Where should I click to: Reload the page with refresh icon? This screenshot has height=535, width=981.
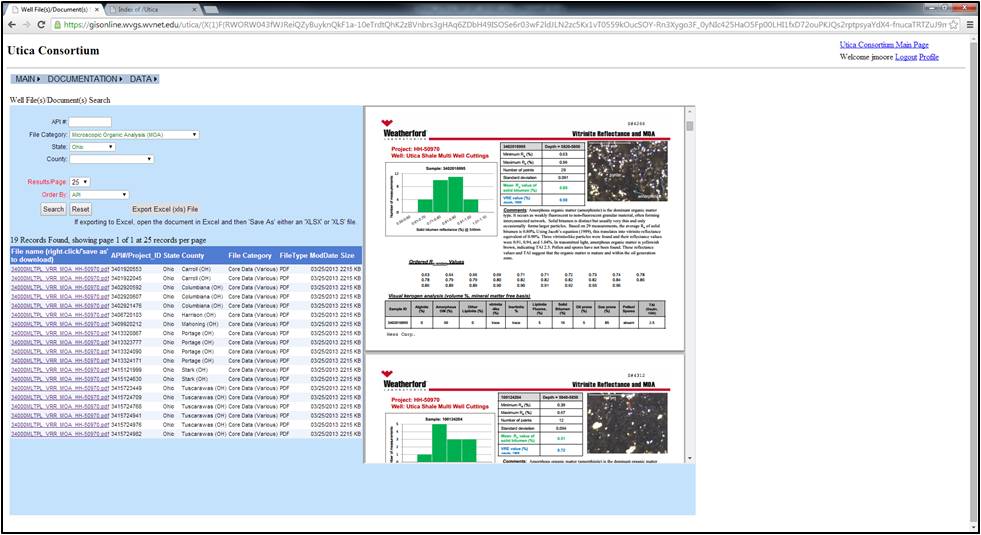point(41,24)
